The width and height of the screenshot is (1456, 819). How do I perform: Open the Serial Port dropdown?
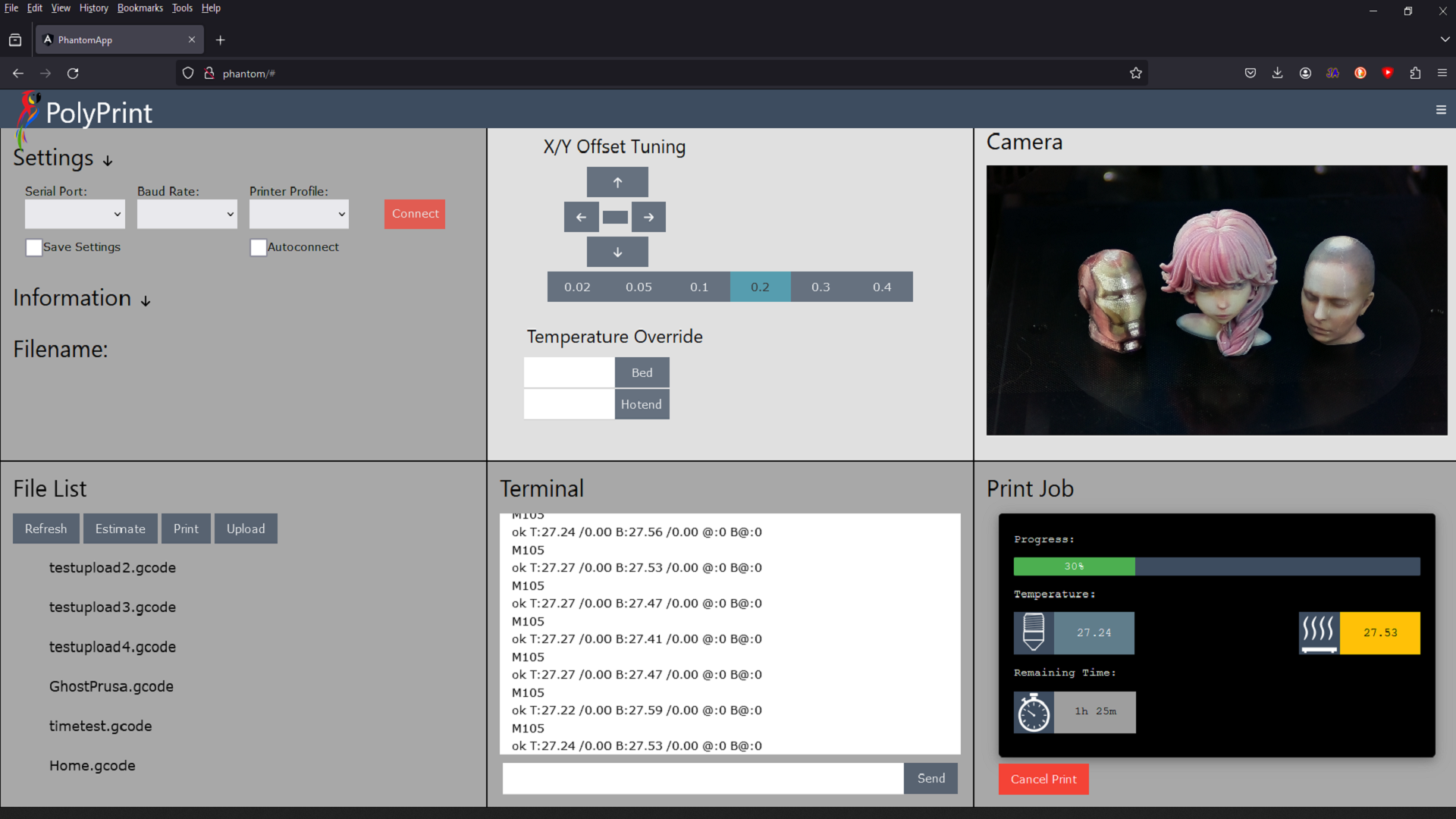(74, 214)
